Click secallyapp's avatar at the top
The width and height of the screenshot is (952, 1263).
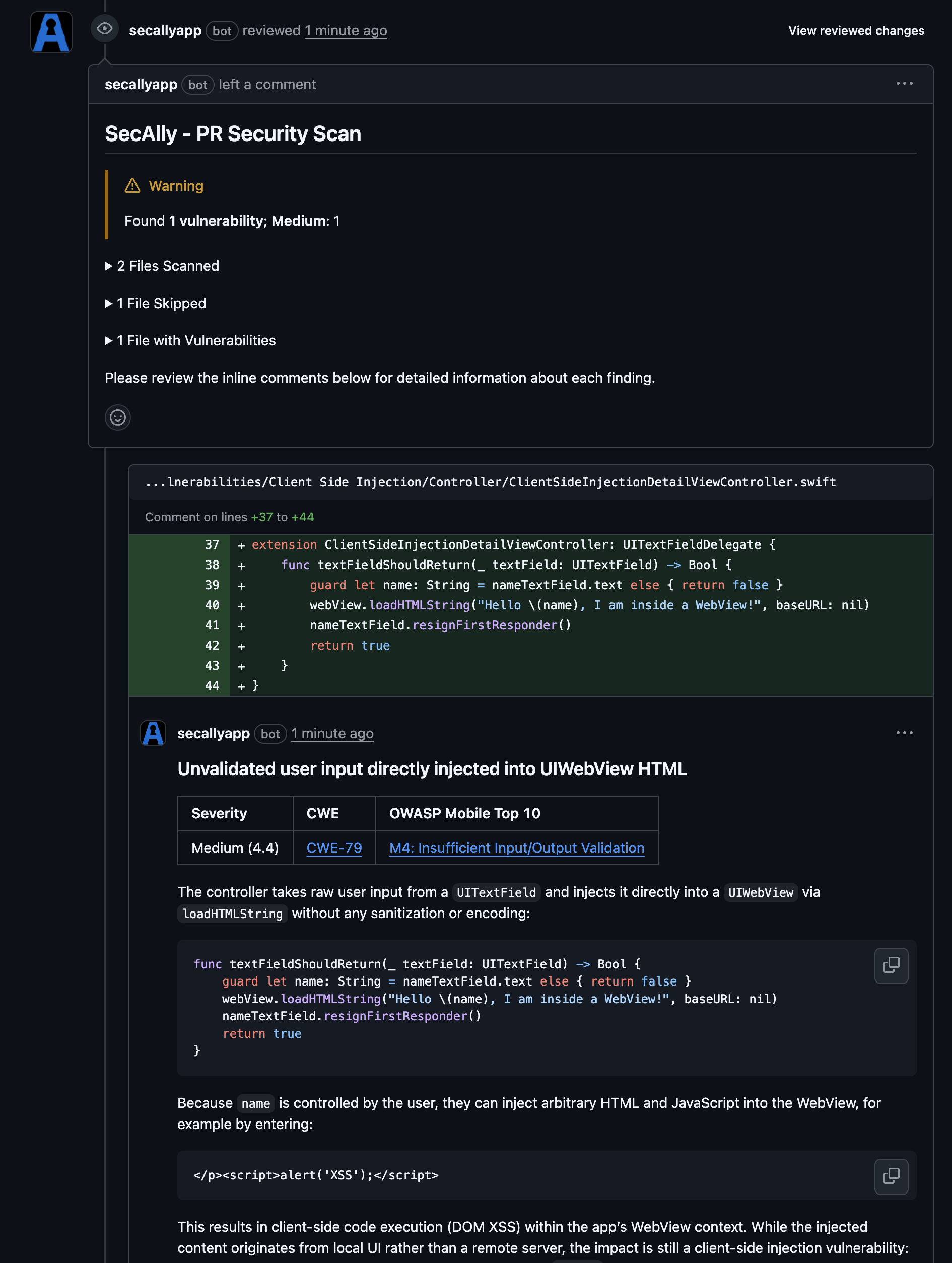pos(50,32)
